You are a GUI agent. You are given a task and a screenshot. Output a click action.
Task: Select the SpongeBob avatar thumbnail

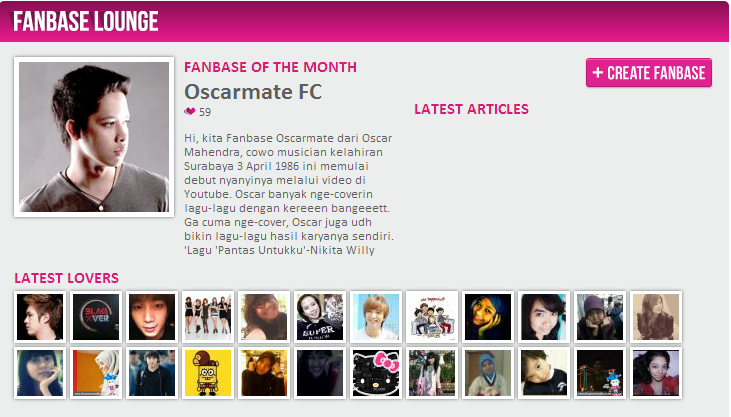[208, 373]
